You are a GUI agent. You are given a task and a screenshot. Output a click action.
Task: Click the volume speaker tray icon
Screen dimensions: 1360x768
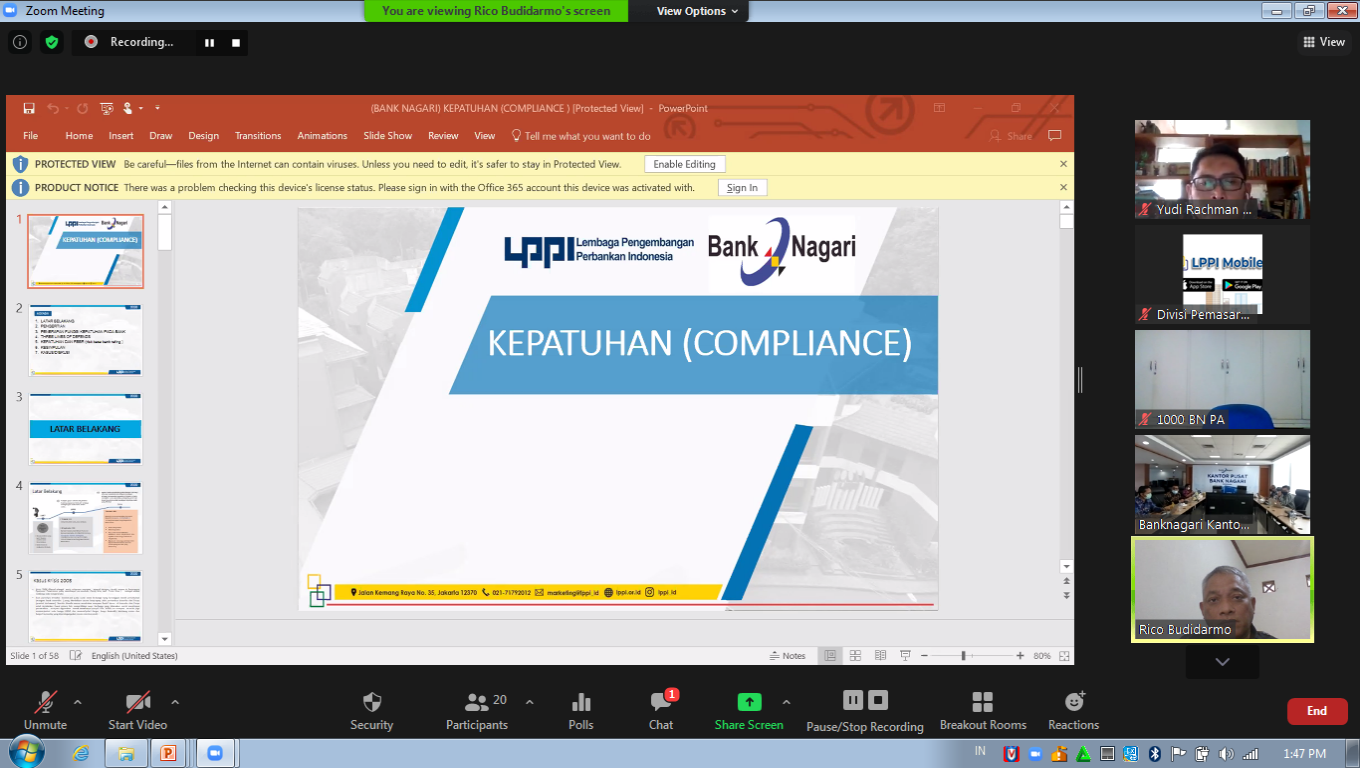point(1226,753)
